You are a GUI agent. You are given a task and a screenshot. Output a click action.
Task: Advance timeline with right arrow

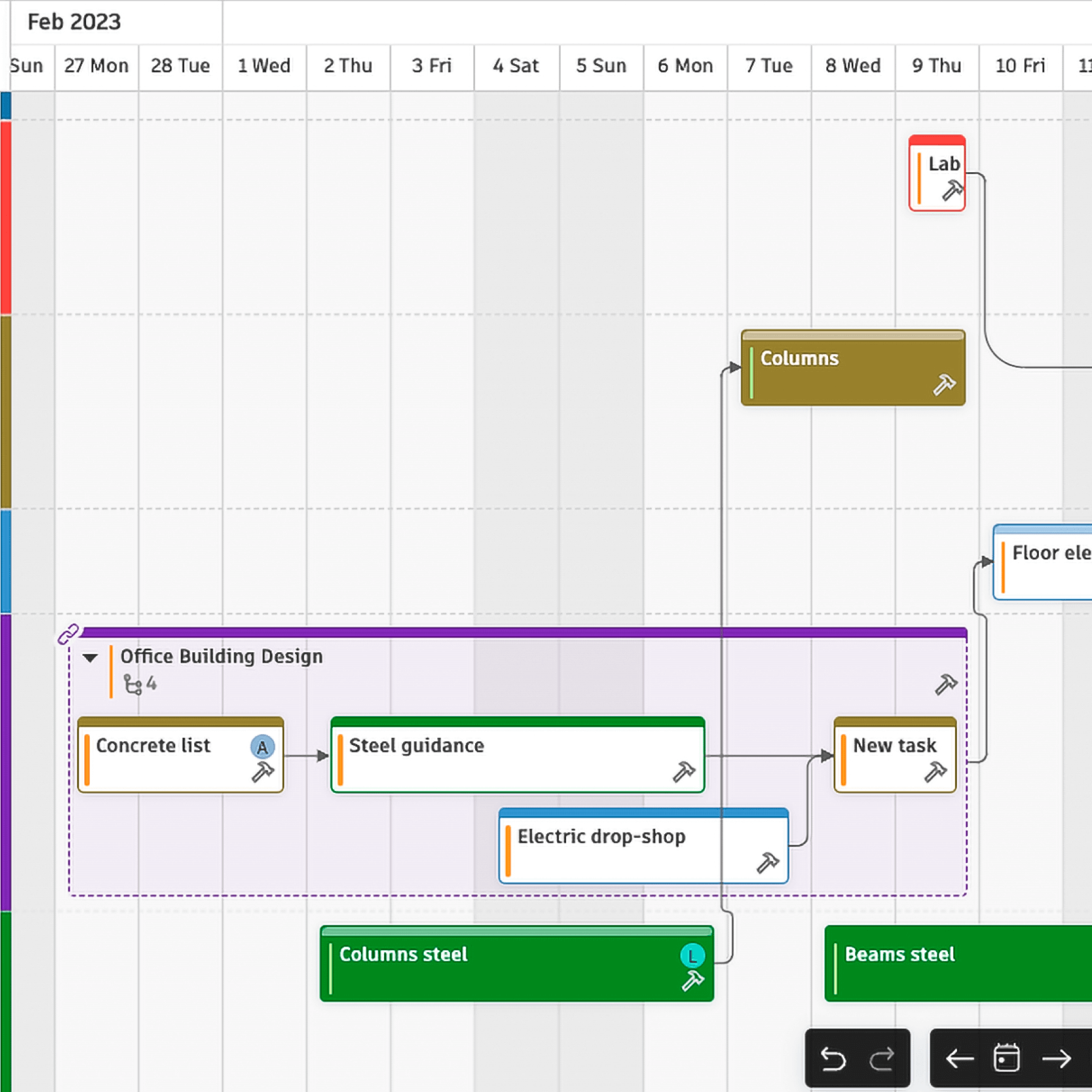pos(1057,1059)
